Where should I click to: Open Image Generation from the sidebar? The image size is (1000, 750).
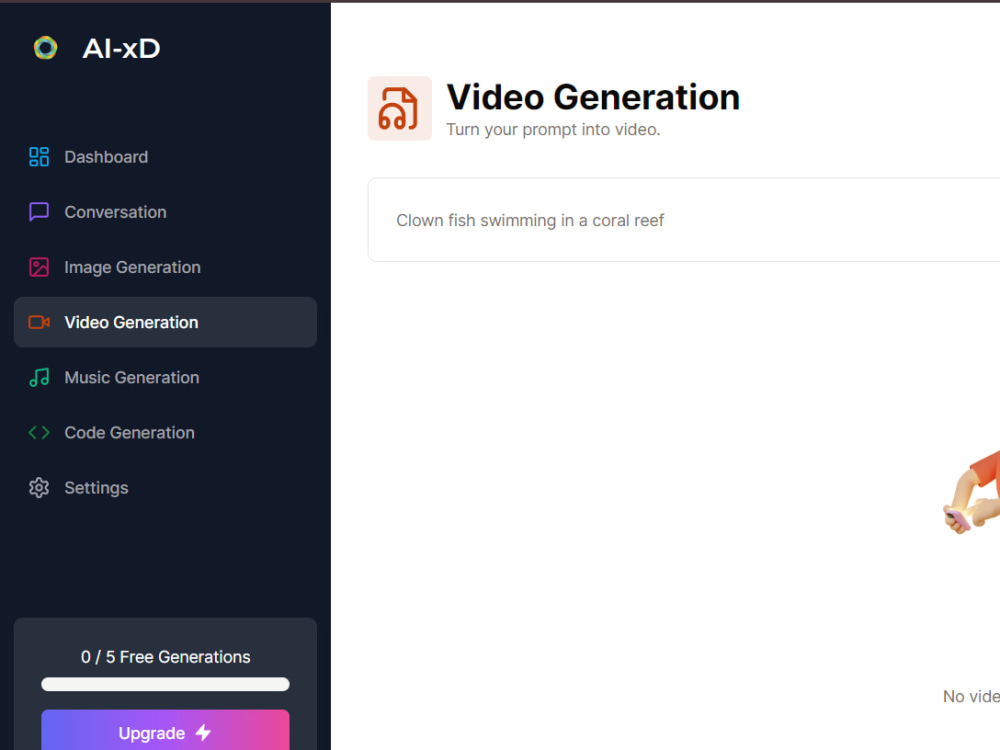pos(165,267)
